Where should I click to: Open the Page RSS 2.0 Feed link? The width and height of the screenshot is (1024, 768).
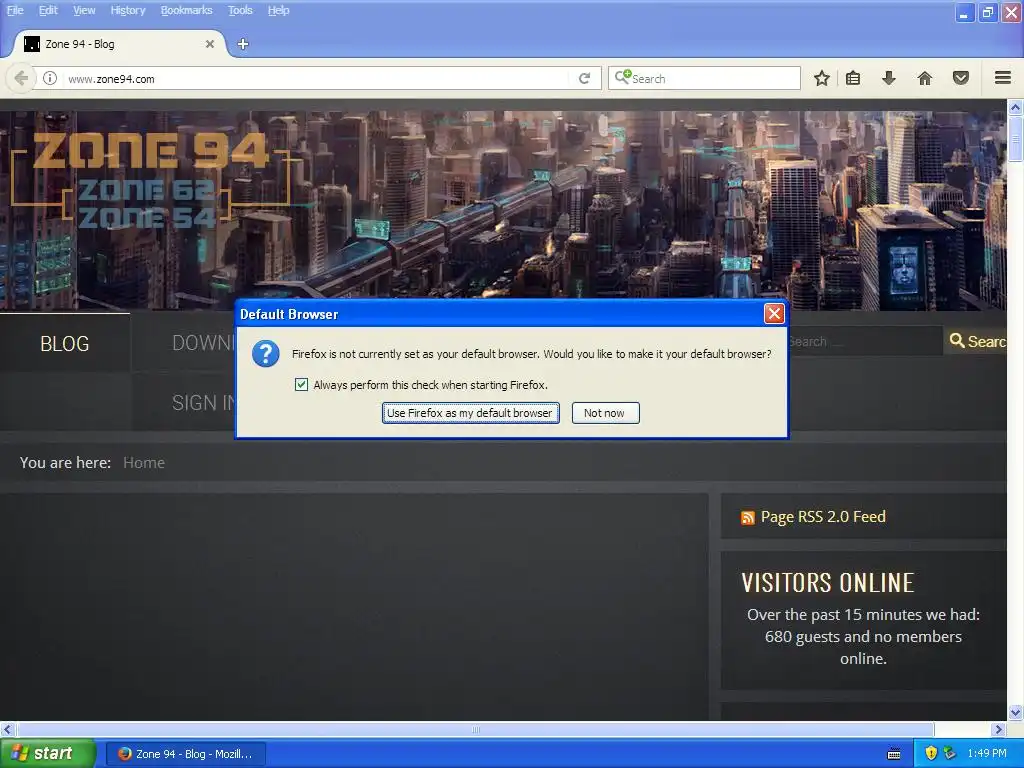pyautogui.click(x=823, y=517)
